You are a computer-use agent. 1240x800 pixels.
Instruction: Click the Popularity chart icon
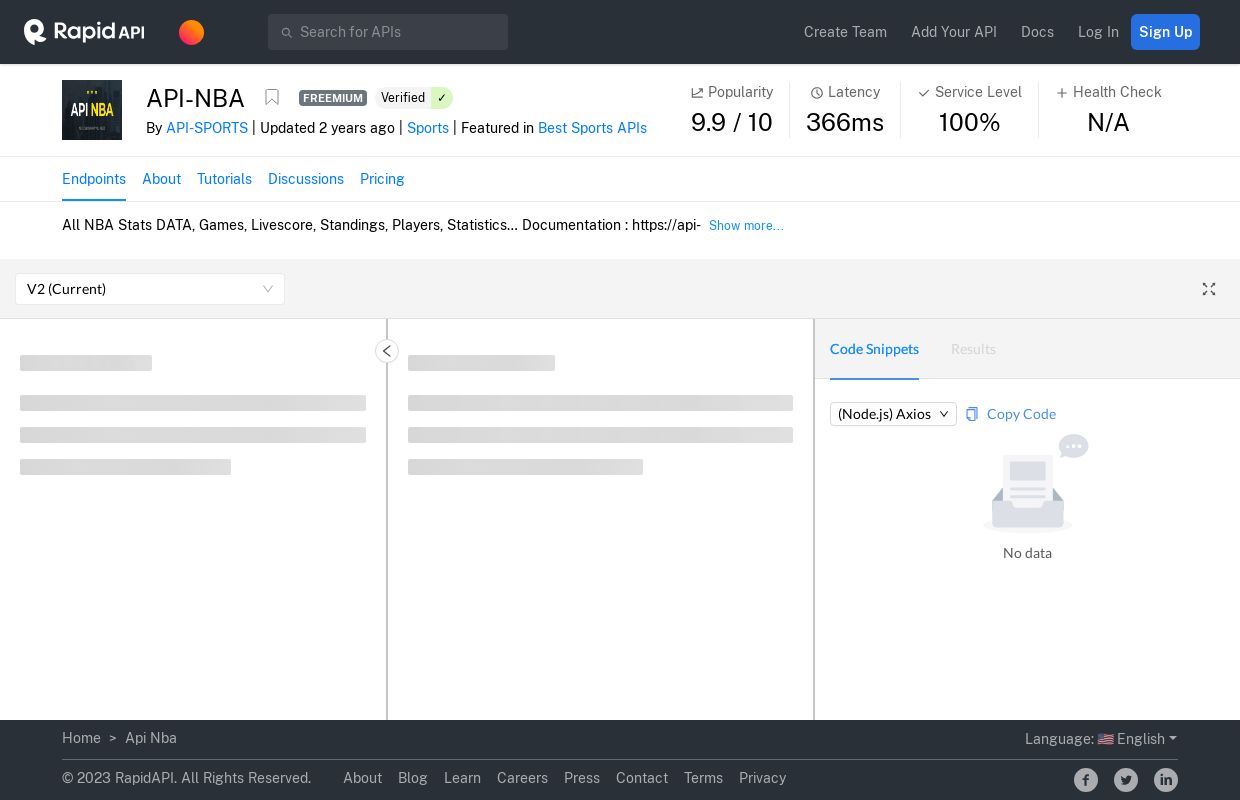click(697, 93)
